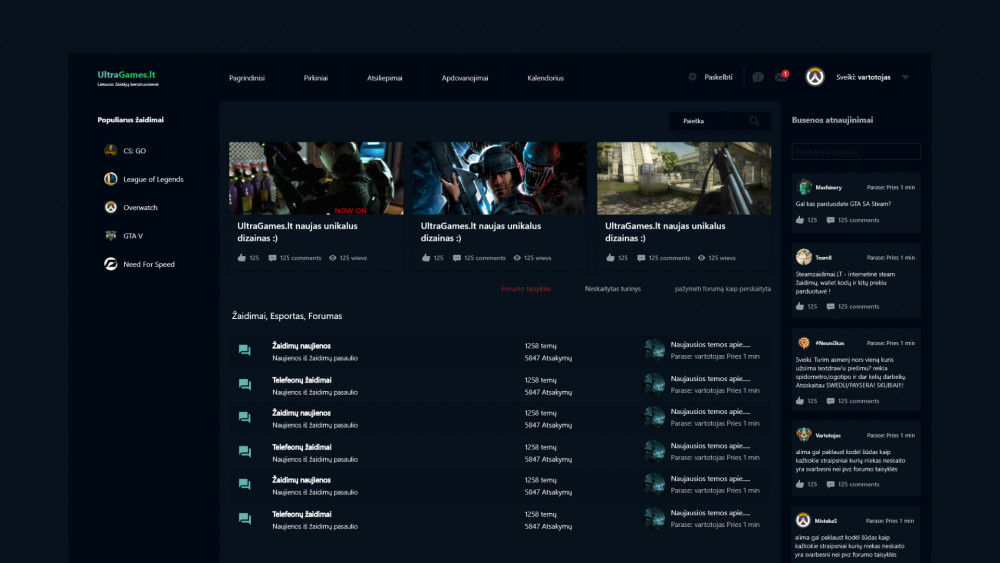The image size is (1000, 563).
Task: Go to the Kalendorius menu item
Action: 545,78
